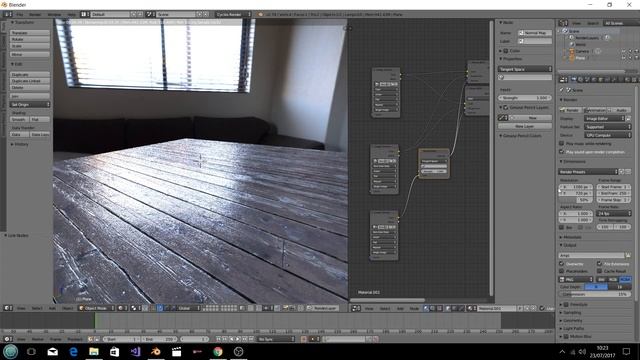Switch to Blender via taskbar icon

coord(156,351)
